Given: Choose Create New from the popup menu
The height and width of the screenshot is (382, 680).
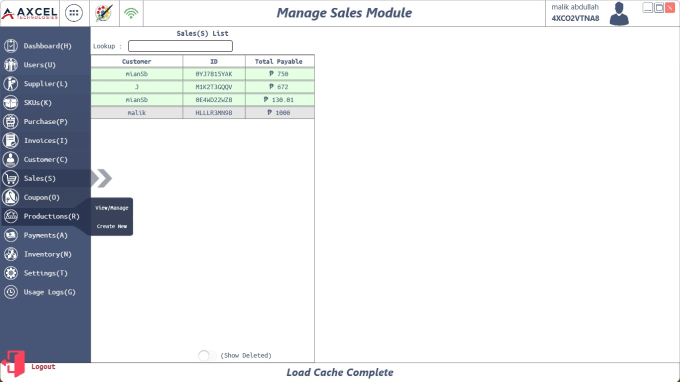Looking at the screenshot, I should coord(112,226).
